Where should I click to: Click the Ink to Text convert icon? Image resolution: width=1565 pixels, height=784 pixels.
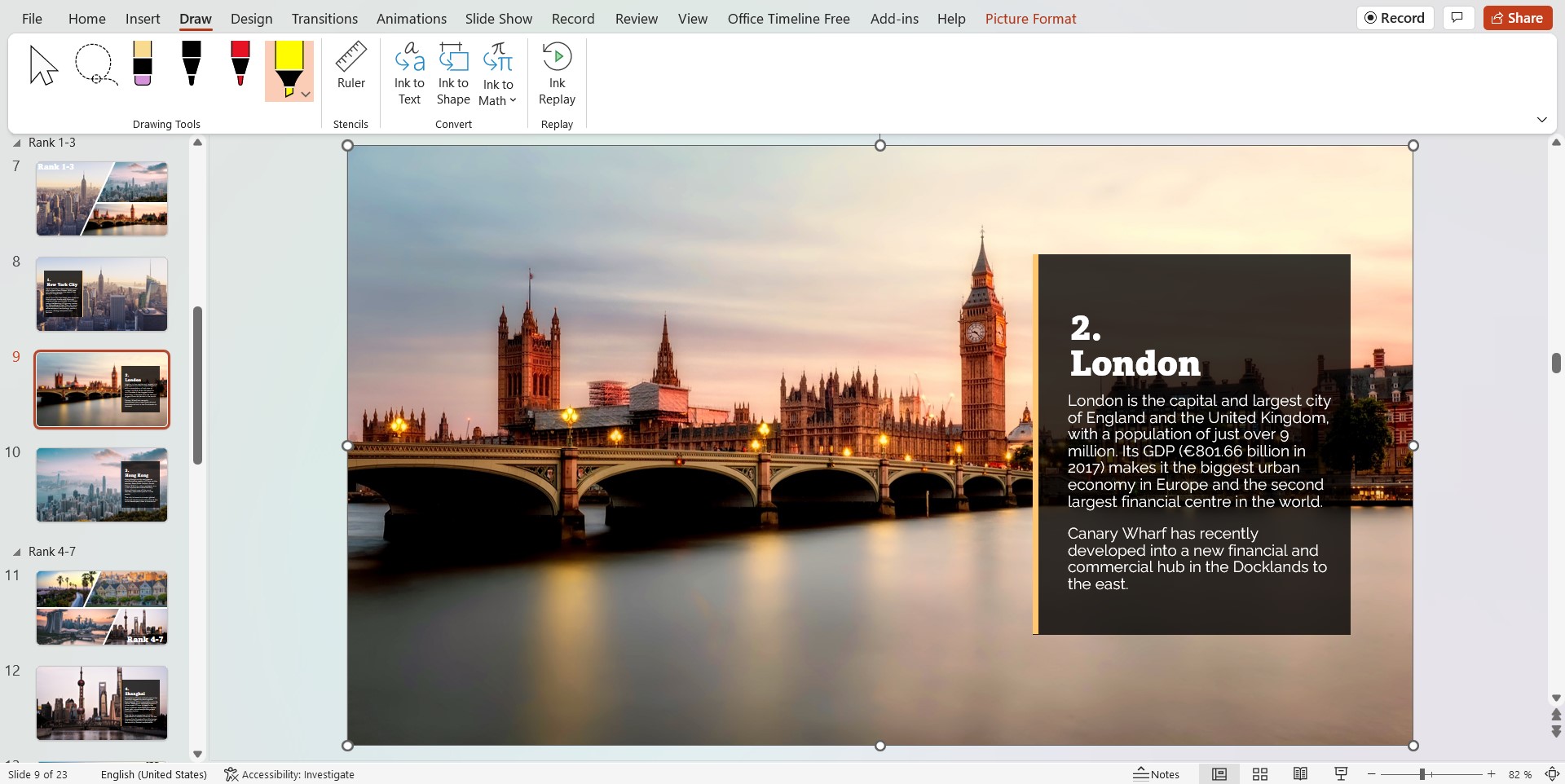pos(408,72)
